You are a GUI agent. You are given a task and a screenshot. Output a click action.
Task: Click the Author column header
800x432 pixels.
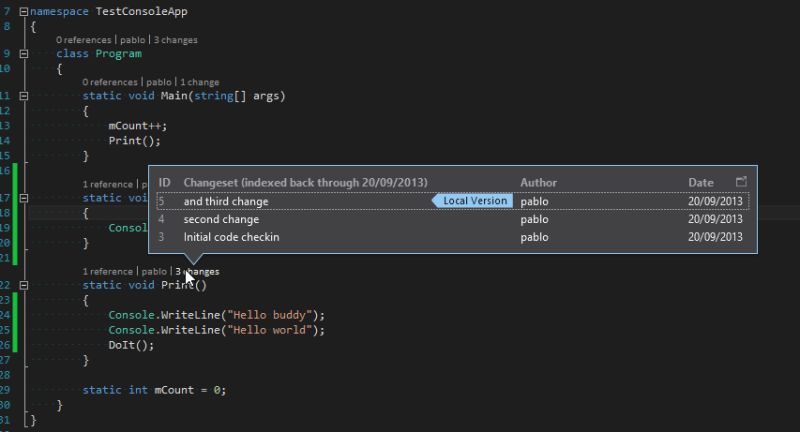point(538,183)
